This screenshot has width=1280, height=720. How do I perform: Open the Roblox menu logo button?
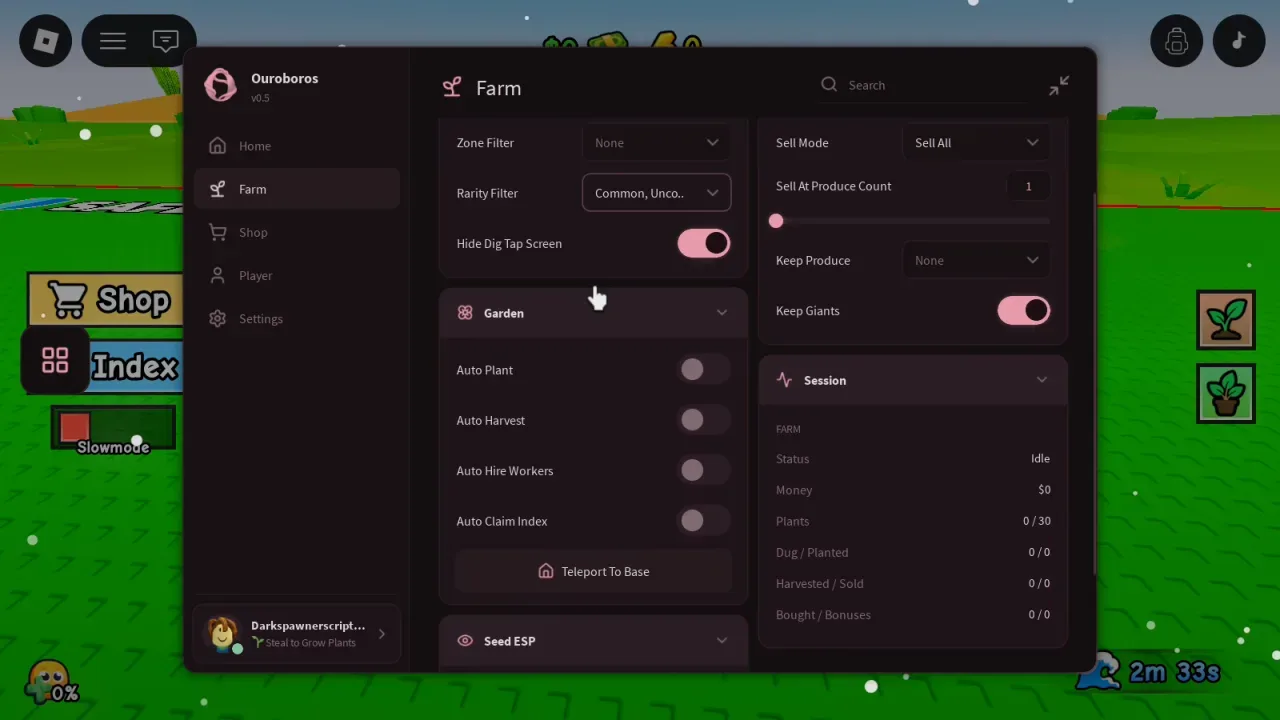tap(46, 41)
